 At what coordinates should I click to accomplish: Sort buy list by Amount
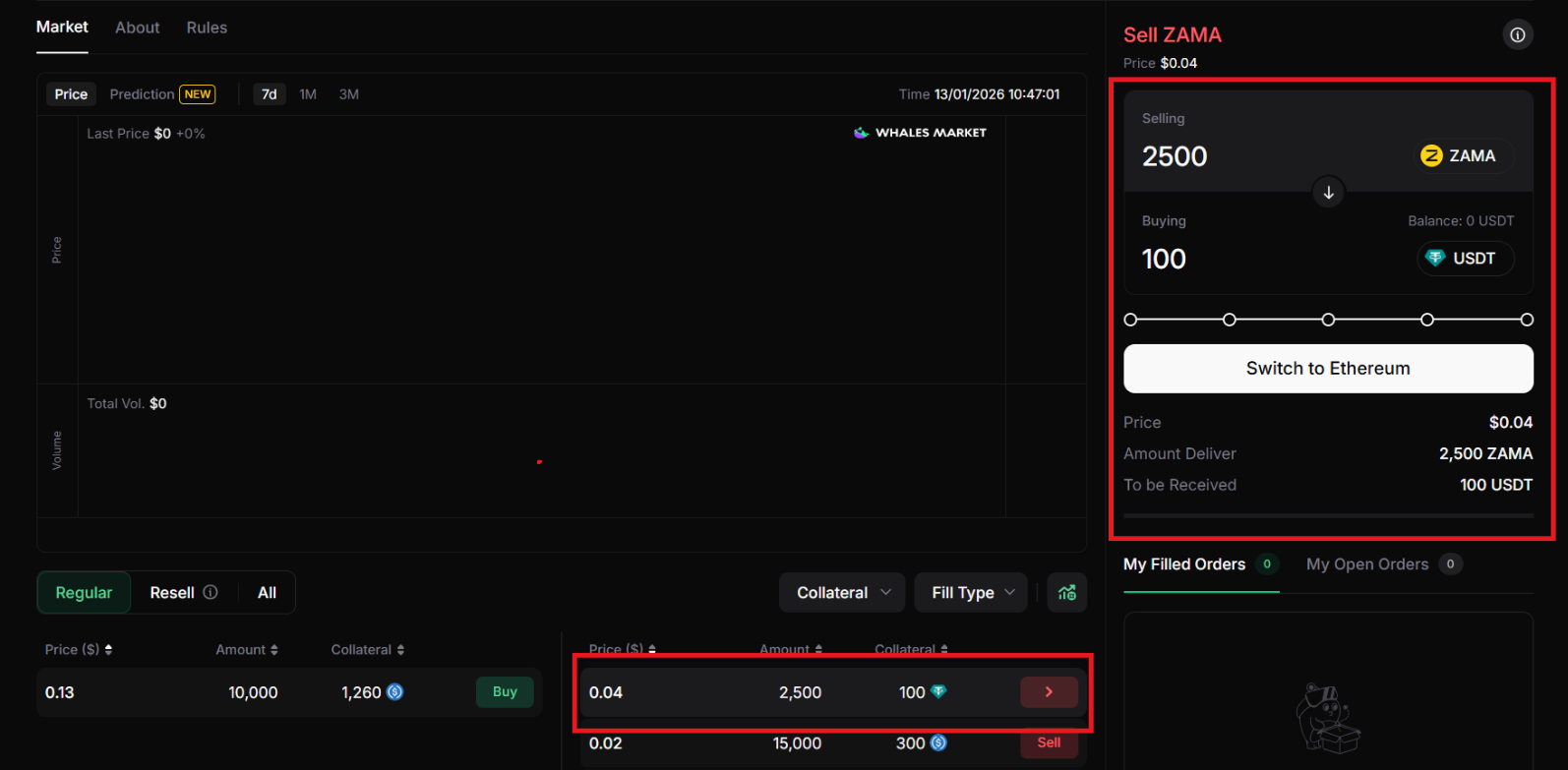(247, 649)
